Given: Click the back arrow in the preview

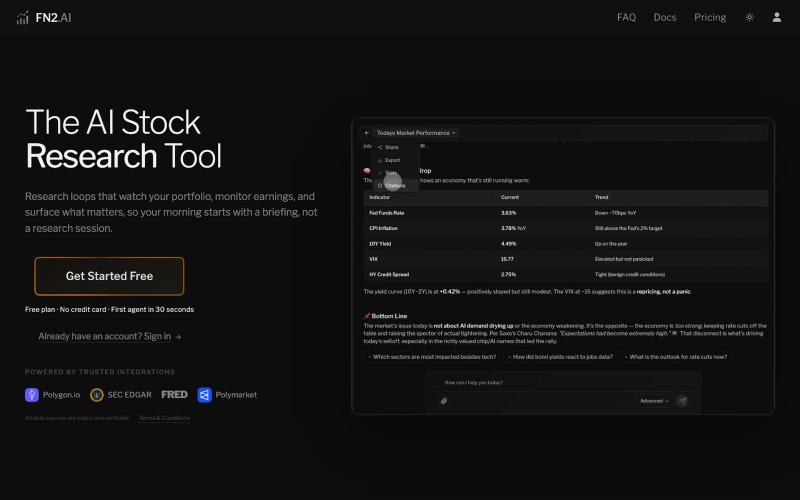Looking at the screenshot, I should pyautogui.click(x=367, y=133).
